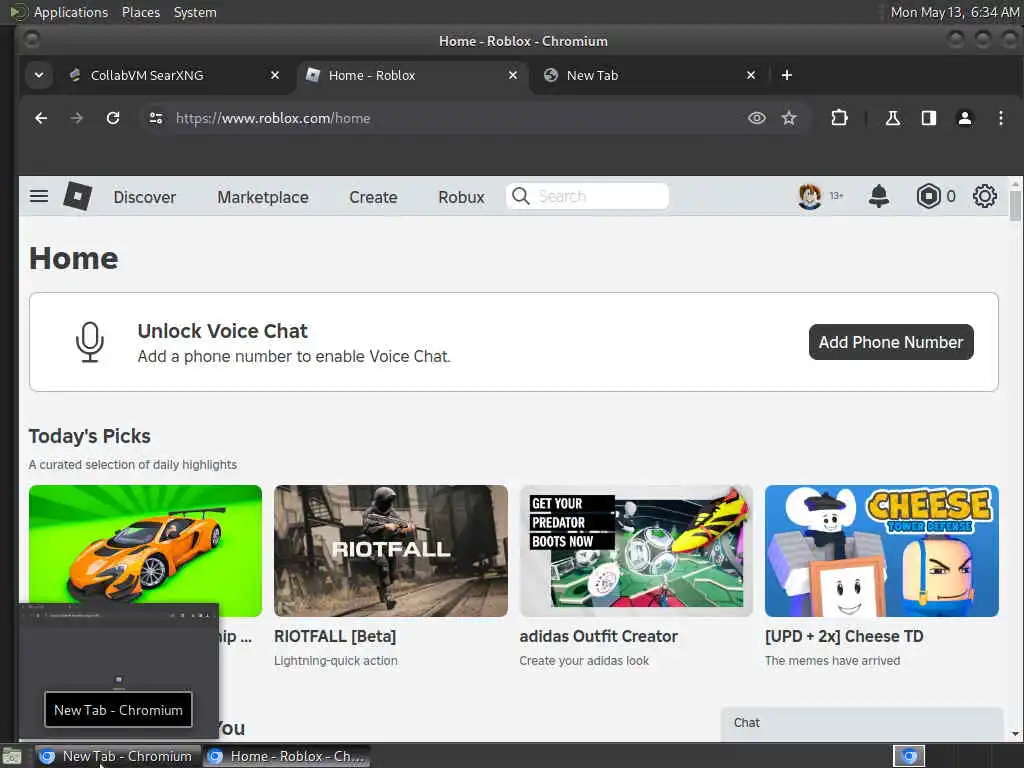This screenshot has width=1024, height=768.
Task: Open the user avatar profile
Action: tap(810, 196)
